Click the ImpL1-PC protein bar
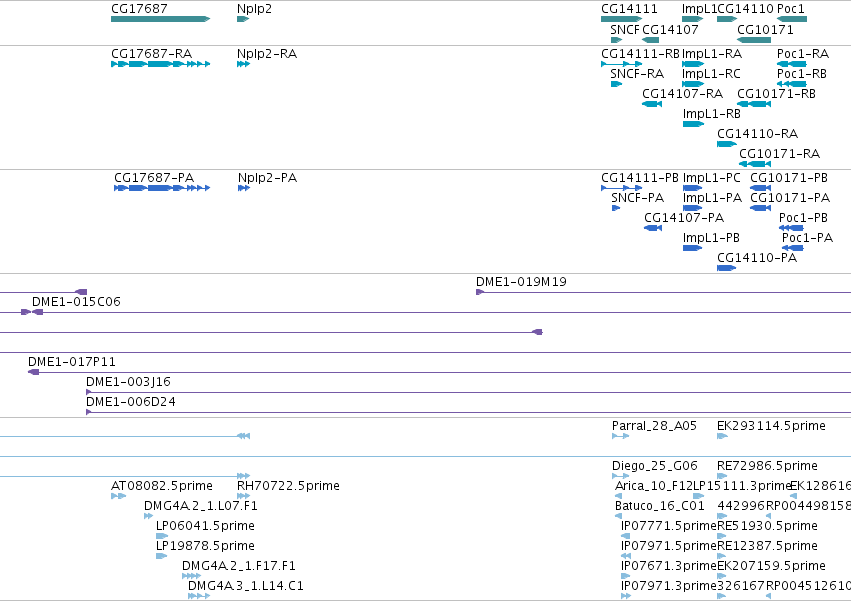 [x=693, y=188]
